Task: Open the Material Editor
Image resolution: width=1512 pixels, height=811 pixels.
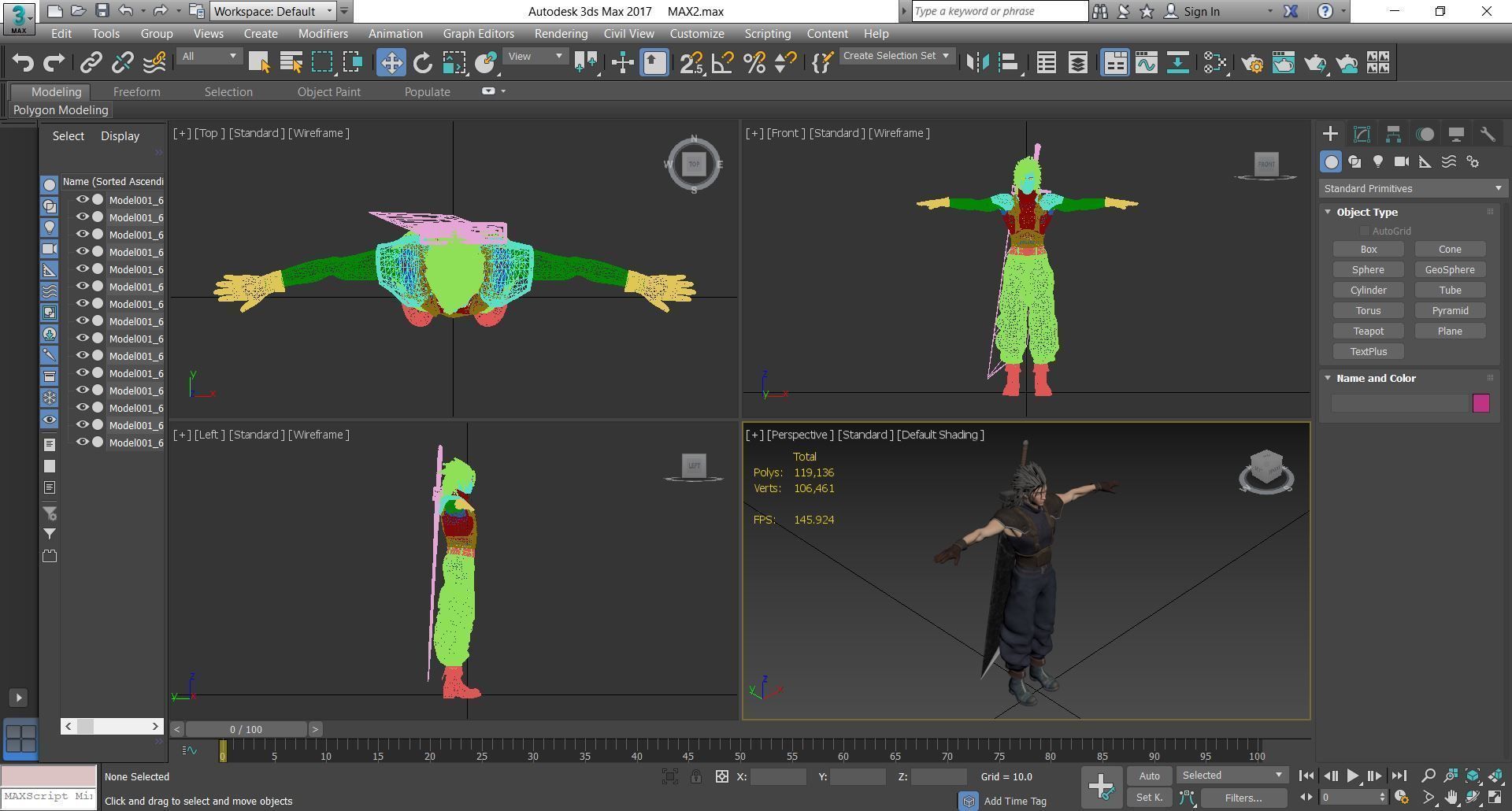Action: click(x=1215, y=63)
